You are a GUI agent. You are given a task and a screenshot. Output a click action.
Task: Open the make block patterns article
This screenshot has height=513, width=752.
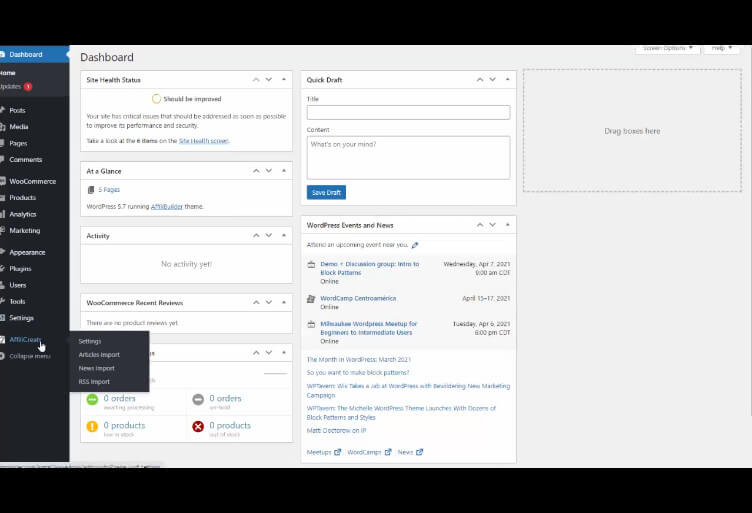(358, 373)
